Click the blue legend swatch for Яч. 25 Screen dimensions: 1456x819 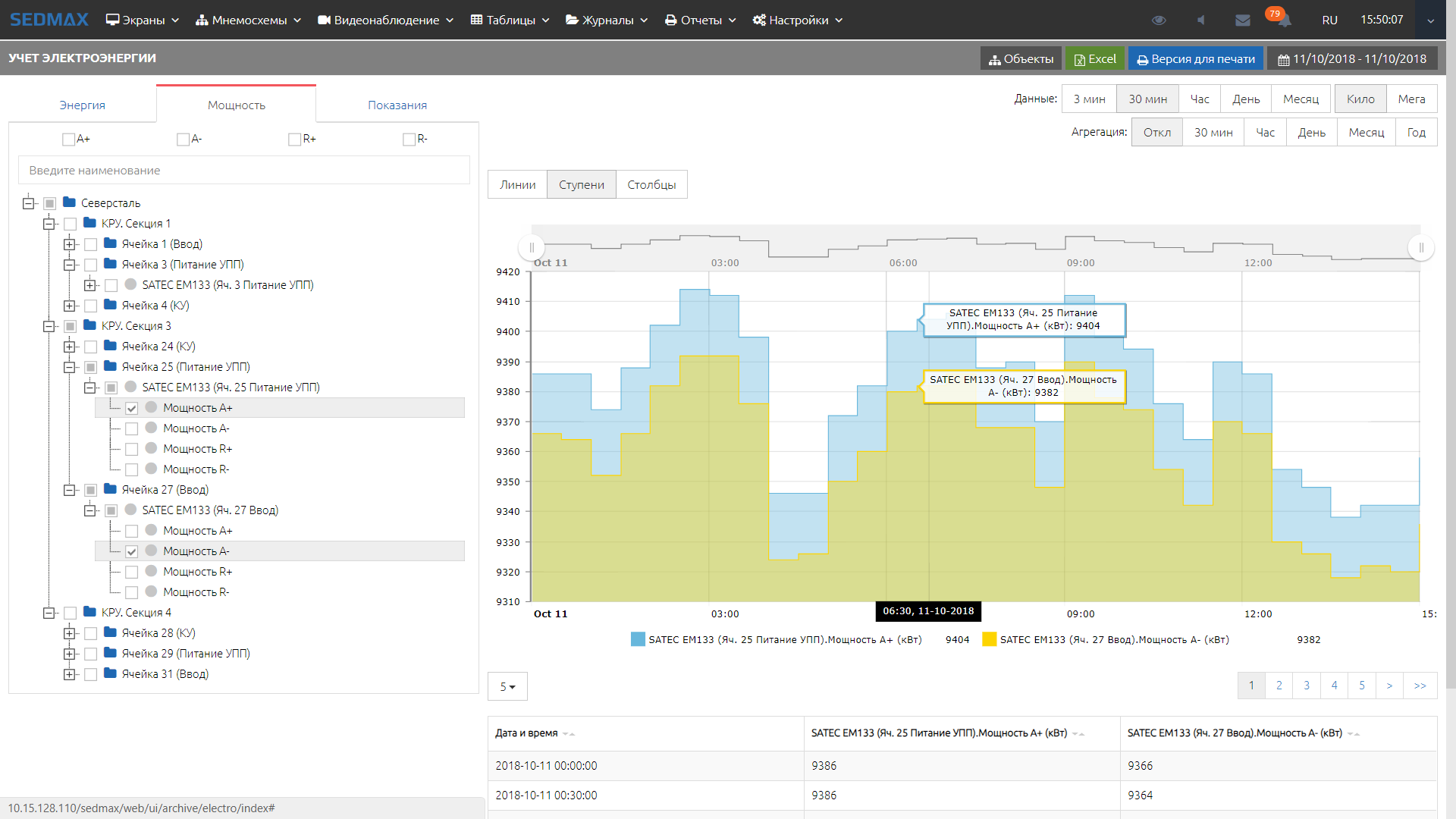point(638,639)
